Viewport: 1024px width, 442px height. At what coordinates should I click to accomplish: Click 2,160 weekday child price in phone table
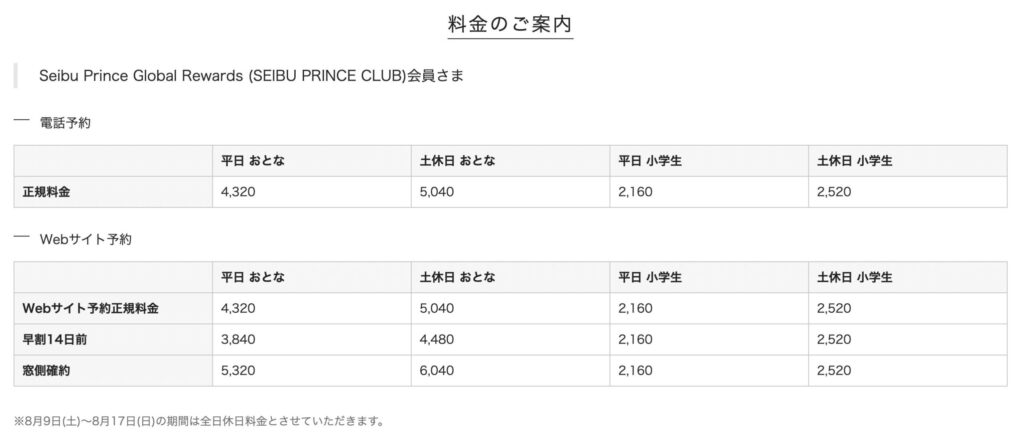(635, 192)
